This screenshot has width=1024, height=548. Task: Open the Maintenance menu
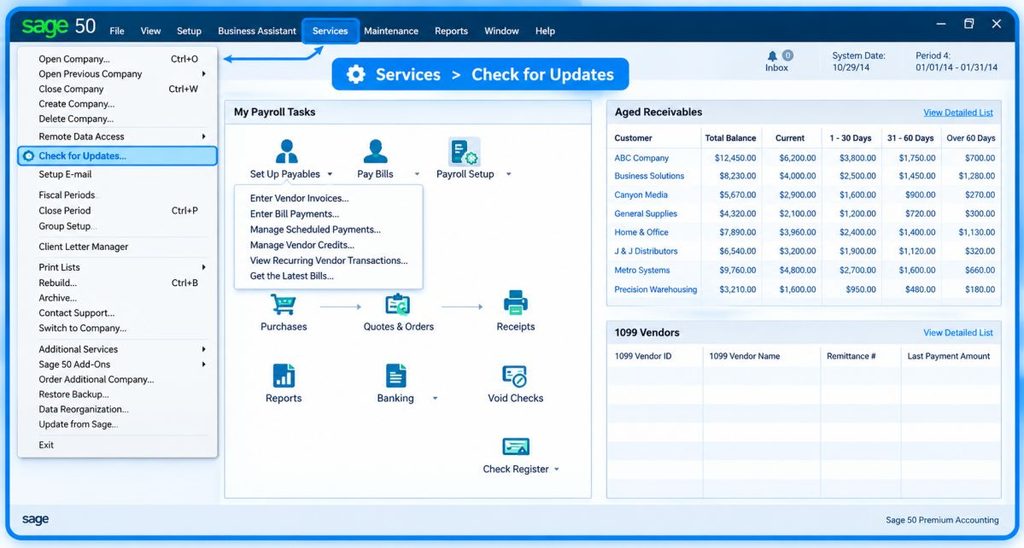[x=391, y=31]
